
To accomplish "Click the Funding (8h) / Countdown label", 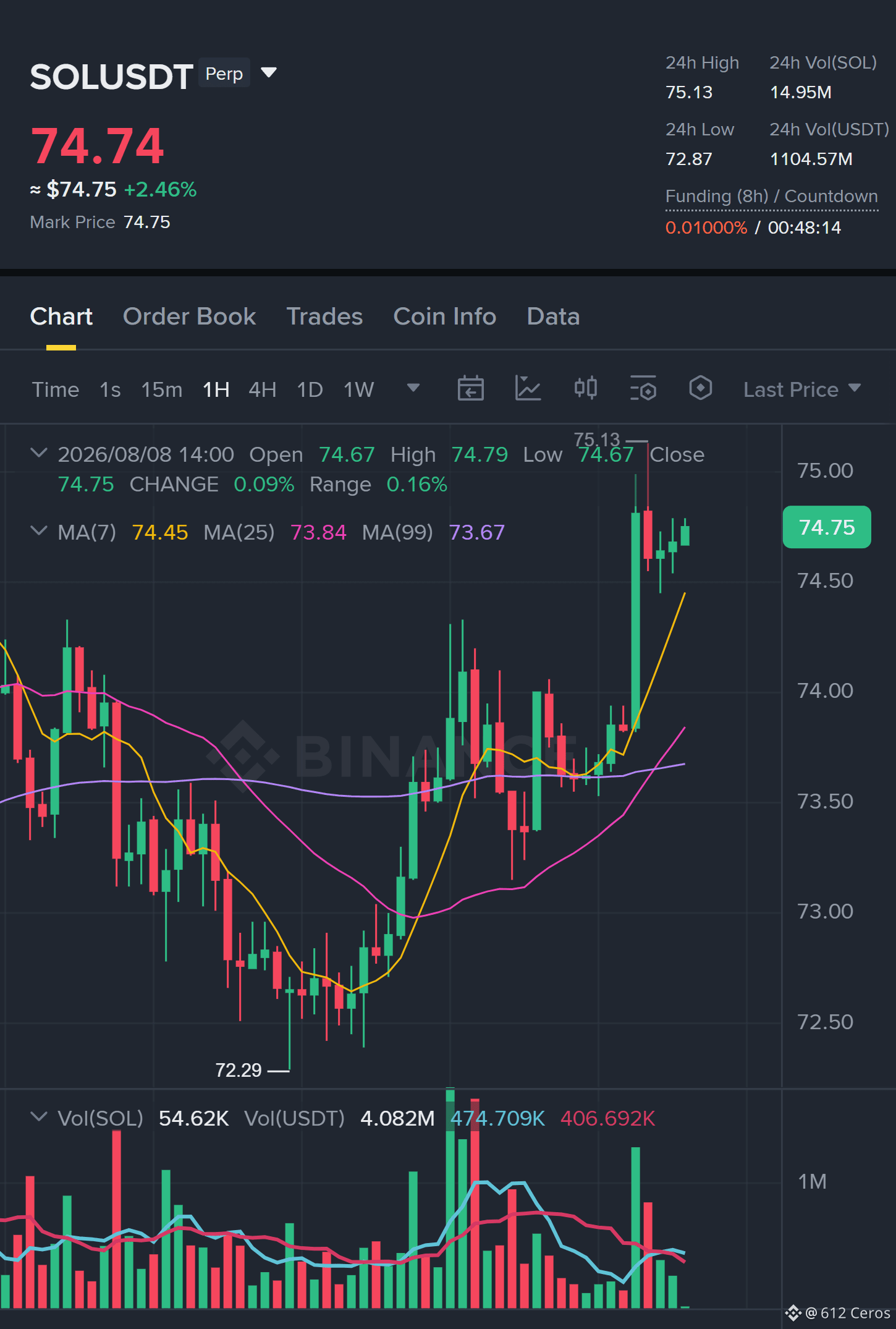I will tap(772, 197).
